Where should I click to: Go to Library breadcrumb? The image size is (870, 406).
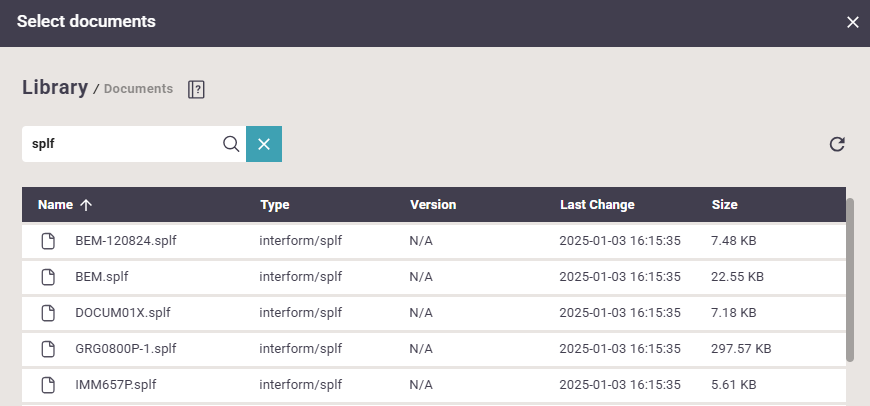55,88
